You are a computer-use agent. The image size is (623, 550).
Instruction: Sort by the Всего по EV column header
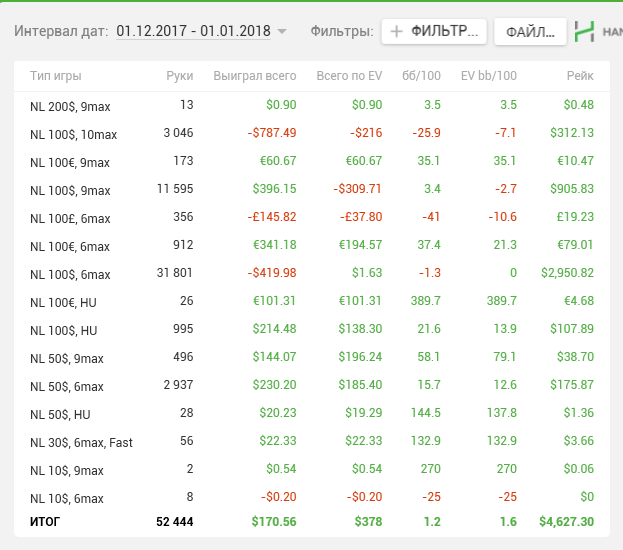pos(349,76)
